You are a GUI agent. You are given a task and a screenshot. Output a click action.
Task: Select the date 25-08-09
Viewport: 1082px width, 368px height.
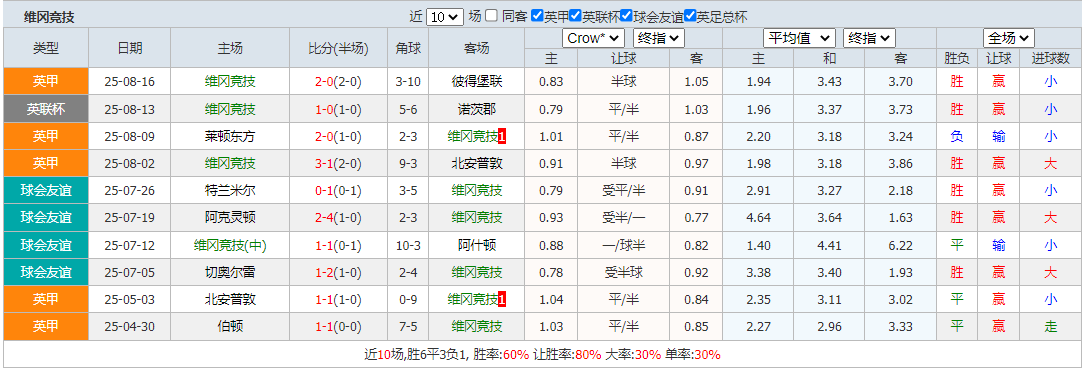[130, 137]
